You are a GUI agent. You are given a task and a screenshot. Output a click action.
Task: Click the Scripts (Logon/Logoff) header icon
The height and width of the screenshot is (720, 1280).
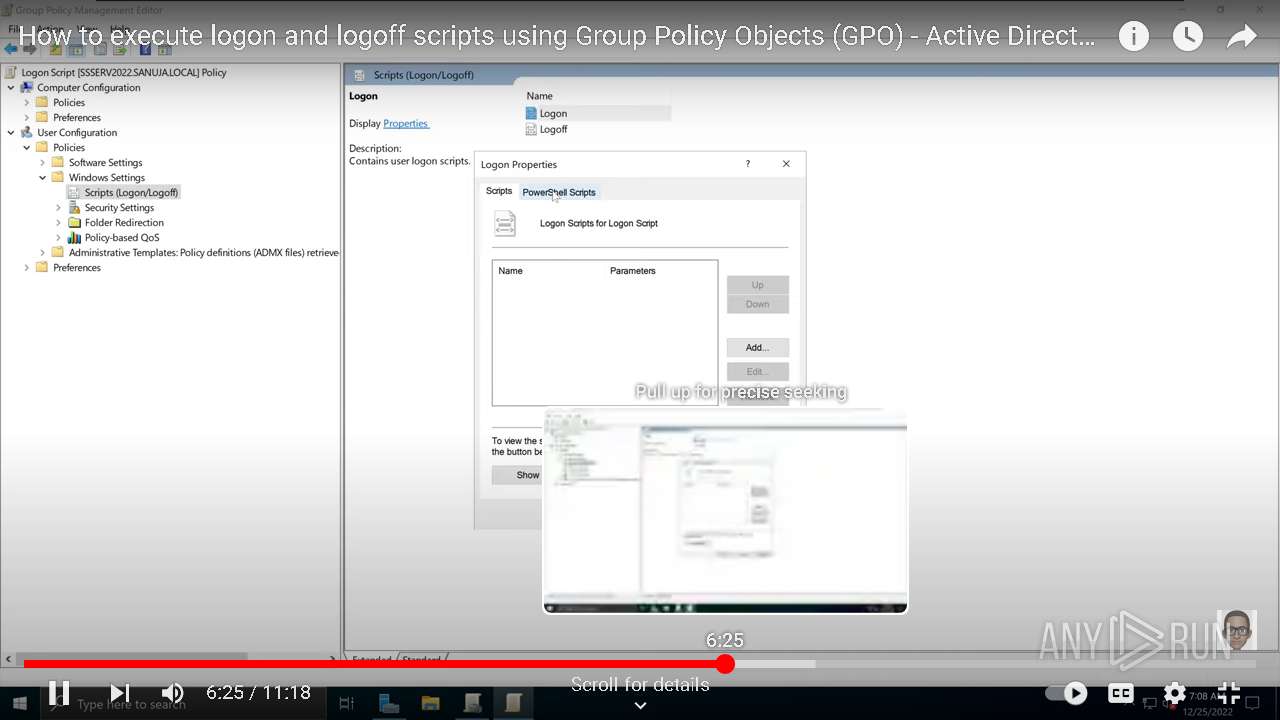358,75
